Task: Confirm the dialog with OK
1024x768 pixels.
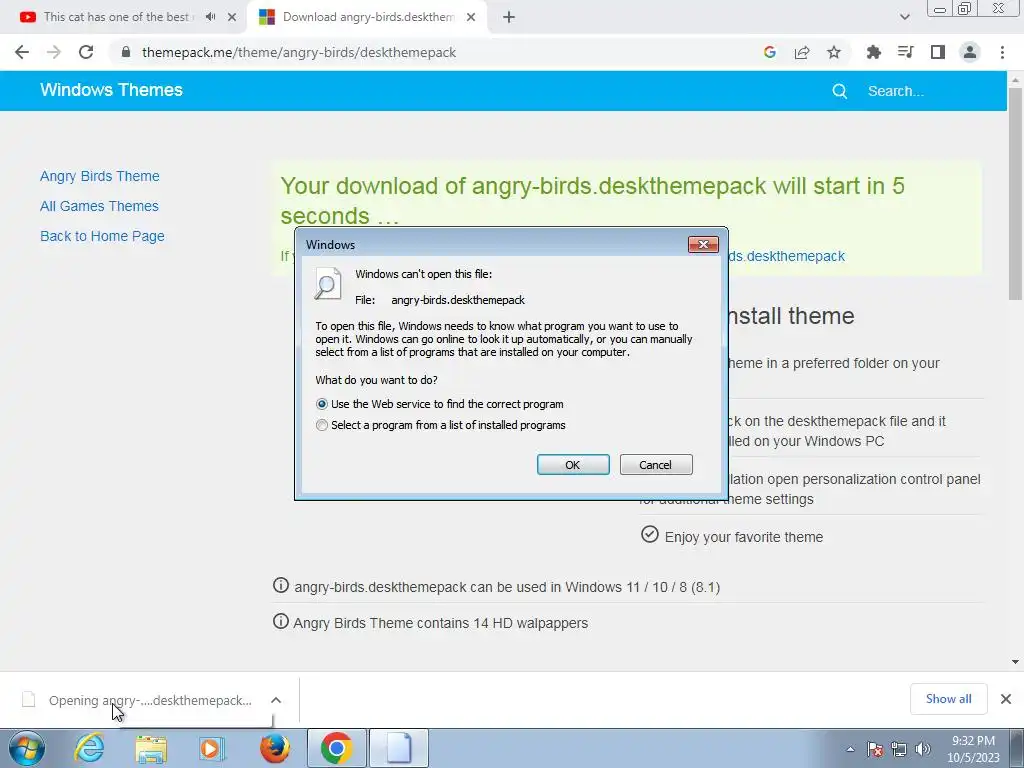Action: 573,465
